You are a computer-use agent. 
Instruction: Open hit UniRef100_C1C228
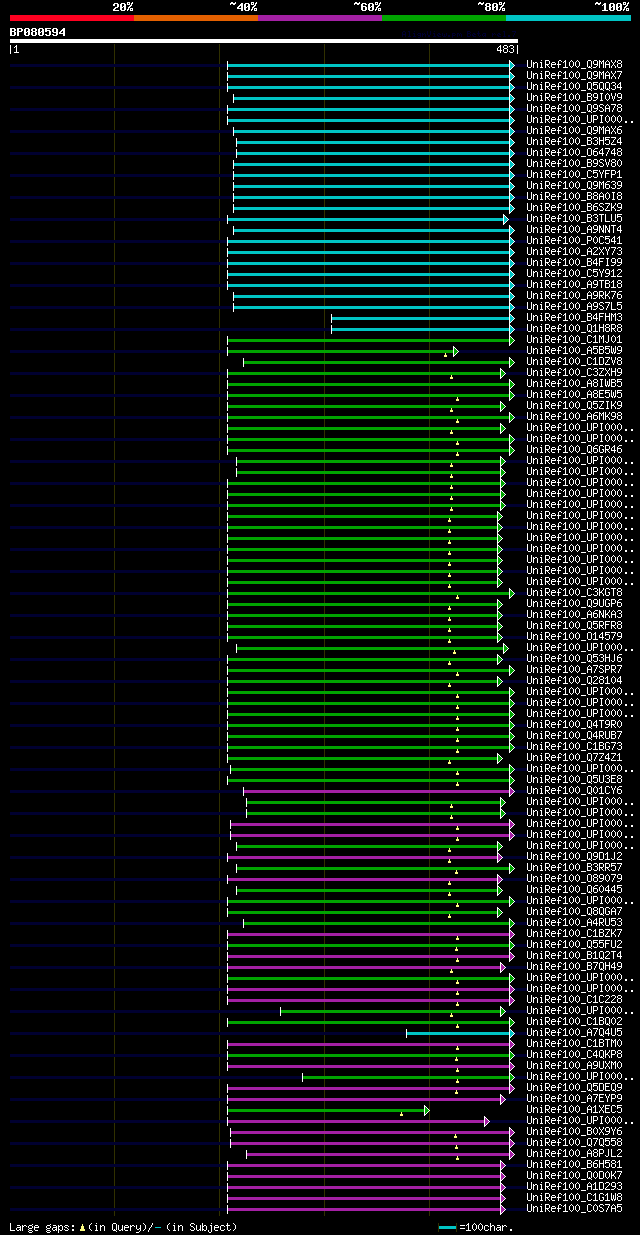click(x=576, y=1000)
